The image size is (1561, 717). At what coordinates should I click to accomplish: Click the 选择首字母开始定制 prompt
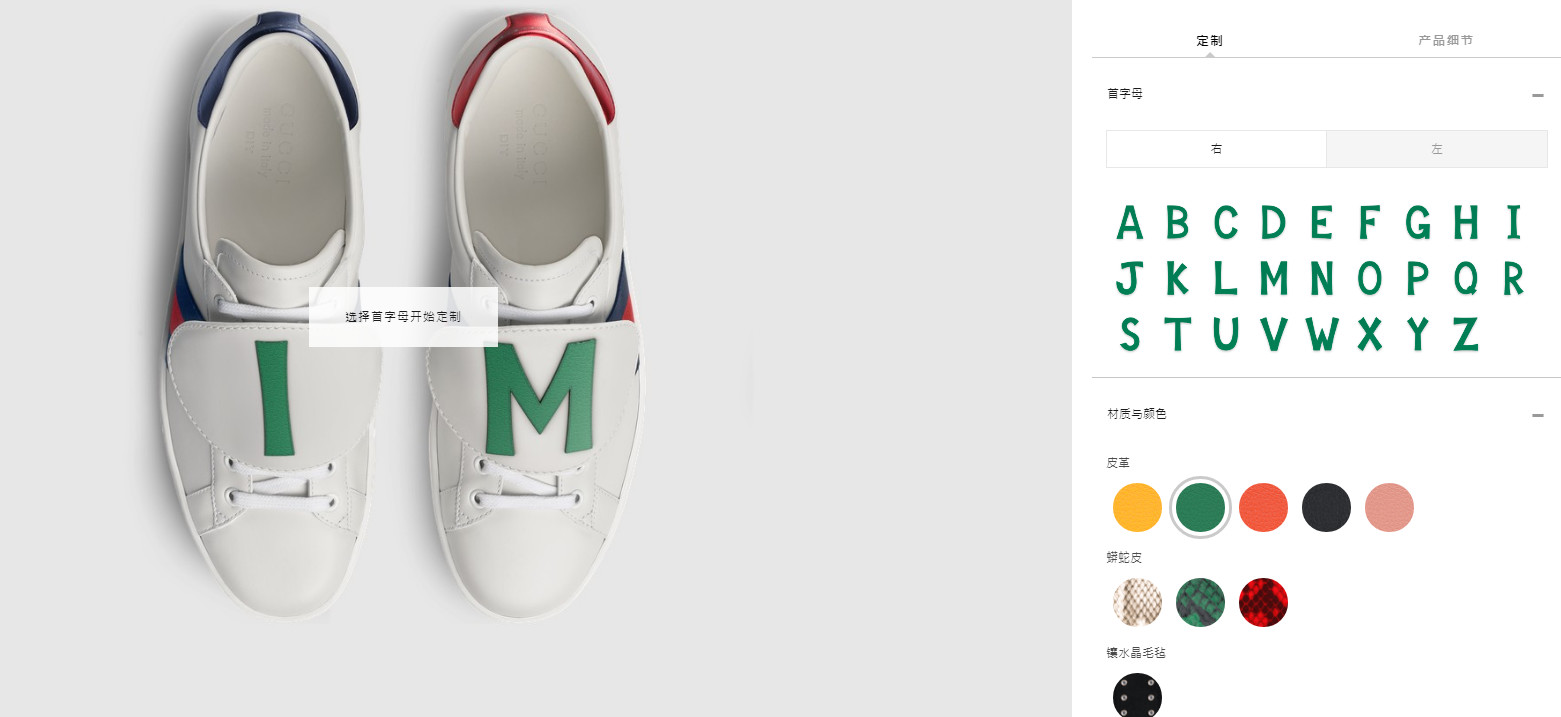tap(403, 317)
